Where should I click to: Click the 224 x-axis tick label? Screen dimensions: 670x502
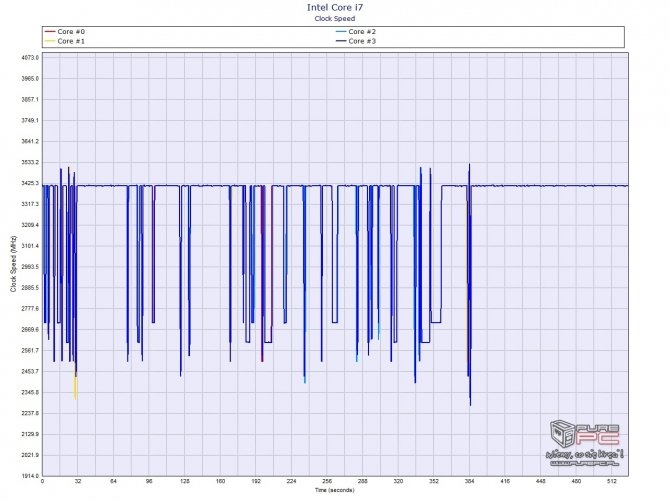[x=291, y=481]
